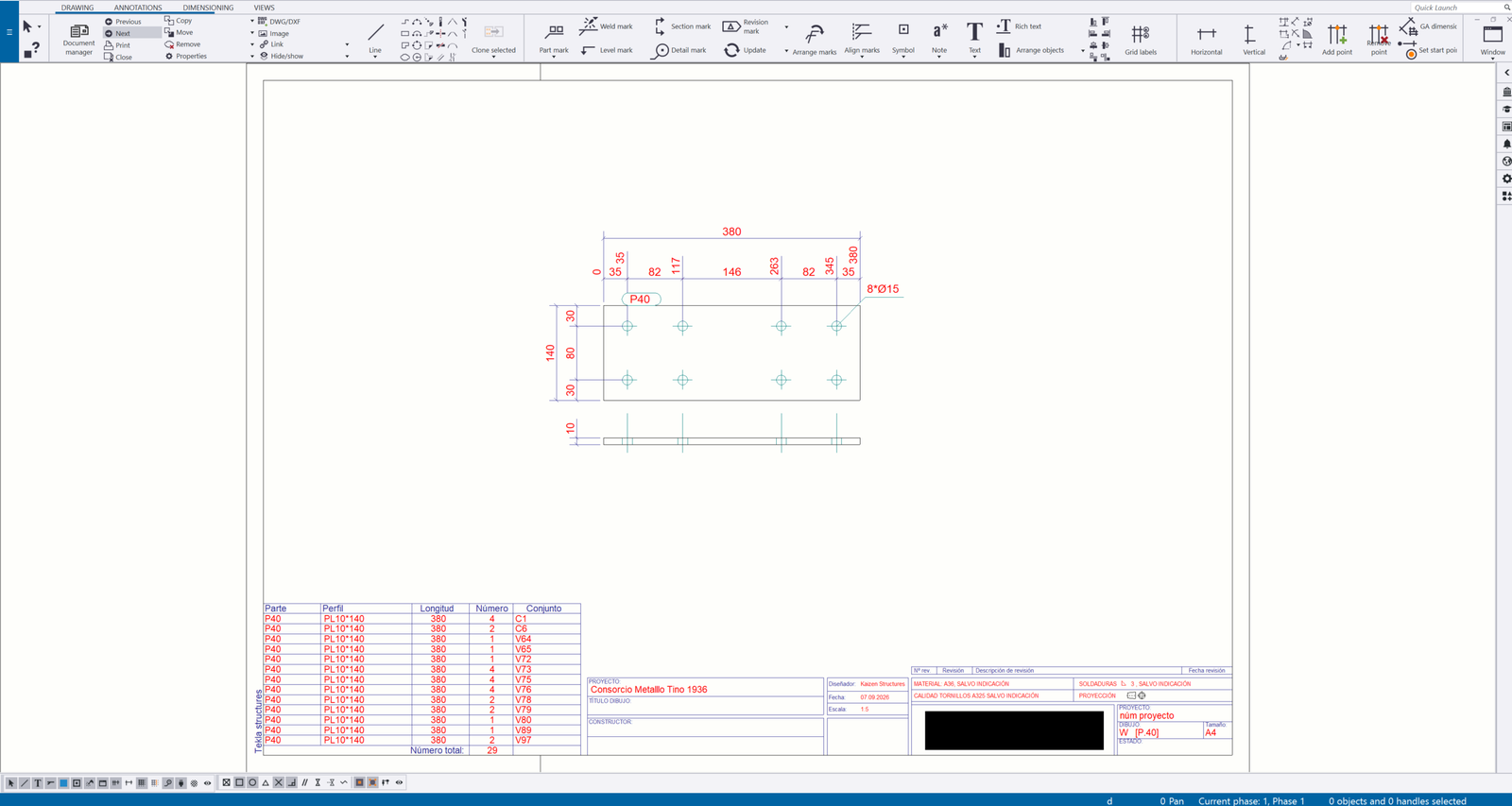Image resolution: width=1512 pixels, height=806 pixels.
Task: Open Grid labels tool
Action: click(x=1141, y=39)
